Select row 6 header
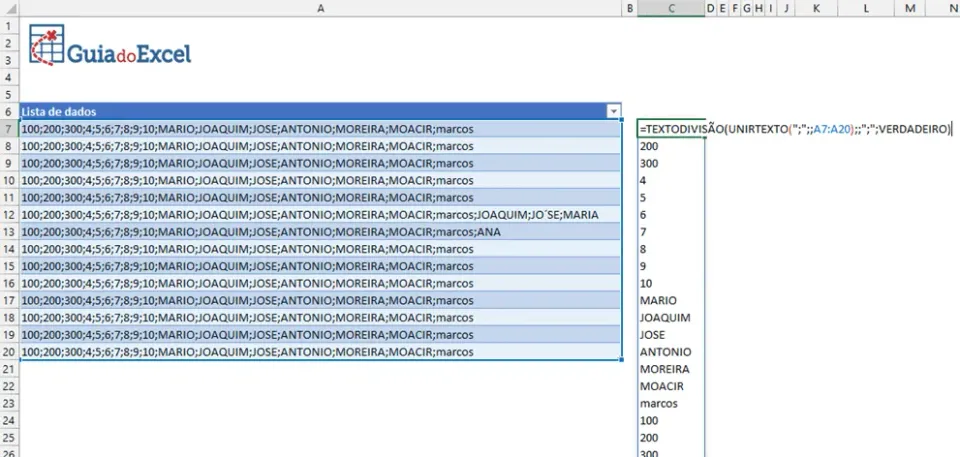 tap(9, 111)
